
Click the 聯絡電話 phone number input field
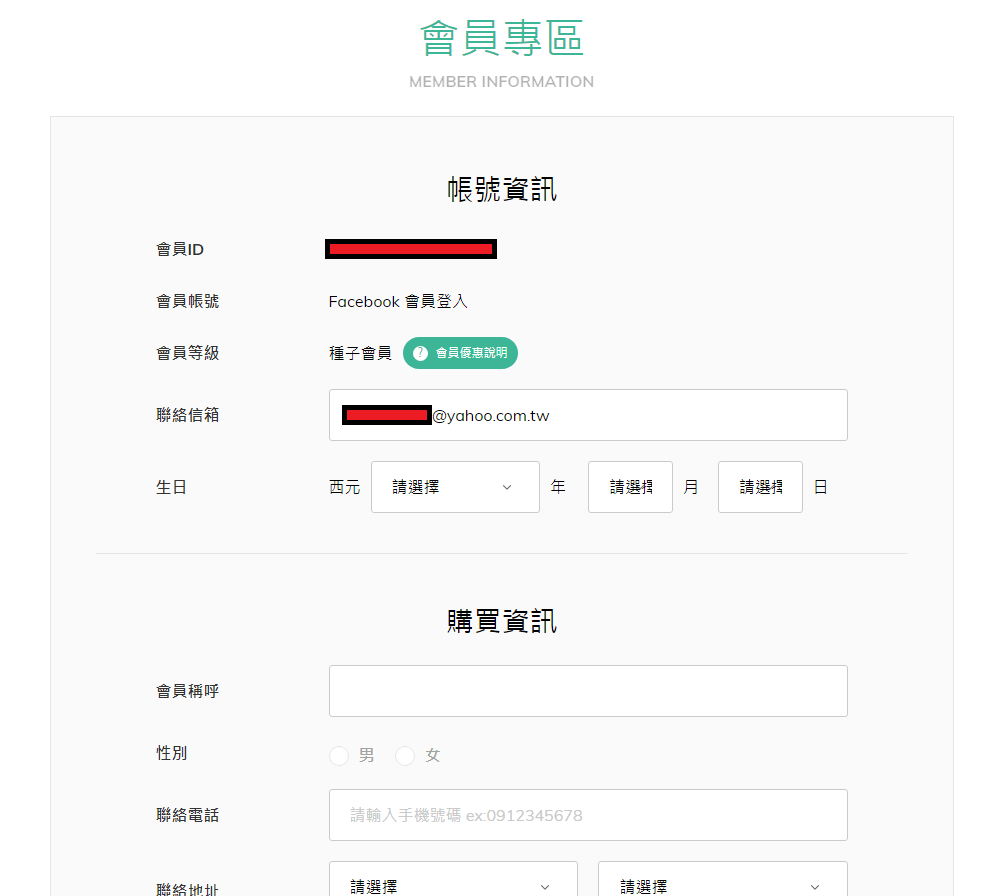pos(588,815)
